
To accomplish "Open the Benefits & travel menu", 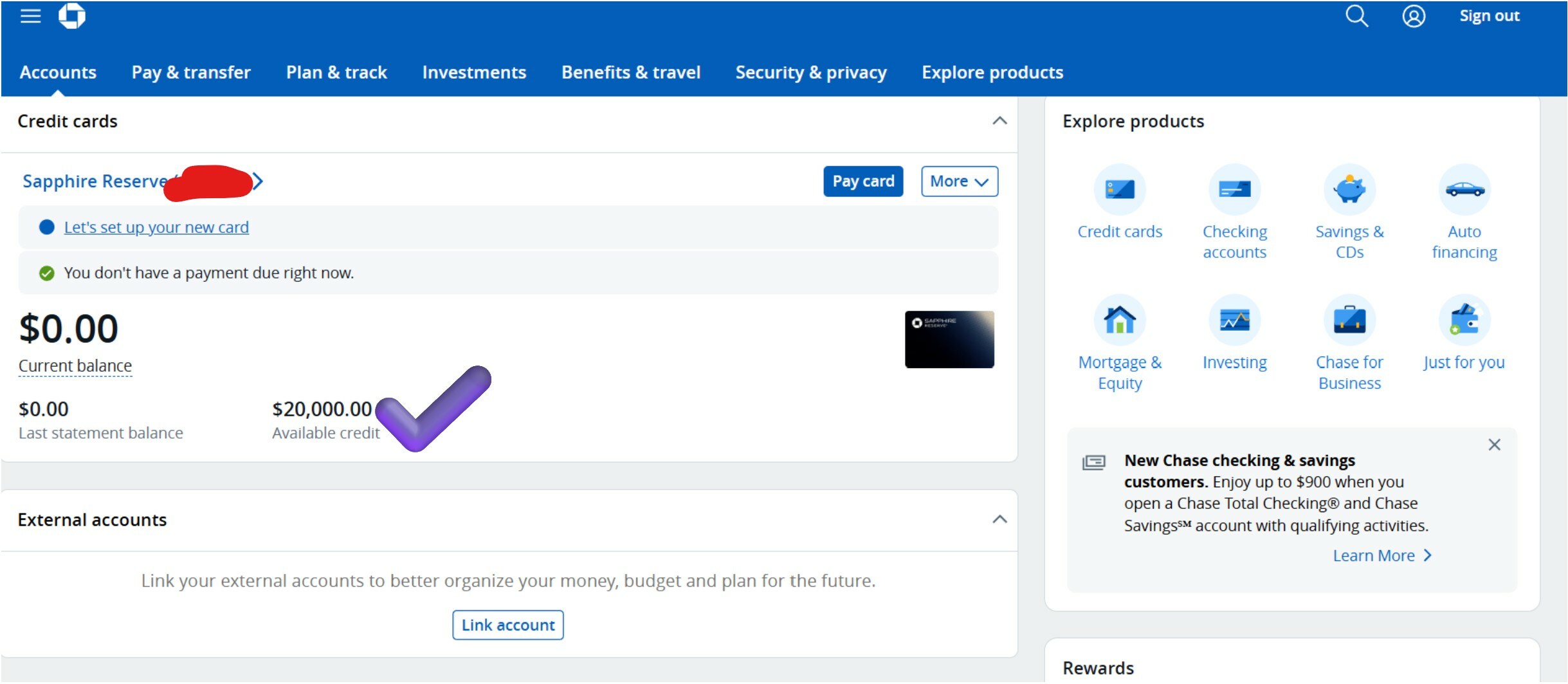I will pos(631,72).
